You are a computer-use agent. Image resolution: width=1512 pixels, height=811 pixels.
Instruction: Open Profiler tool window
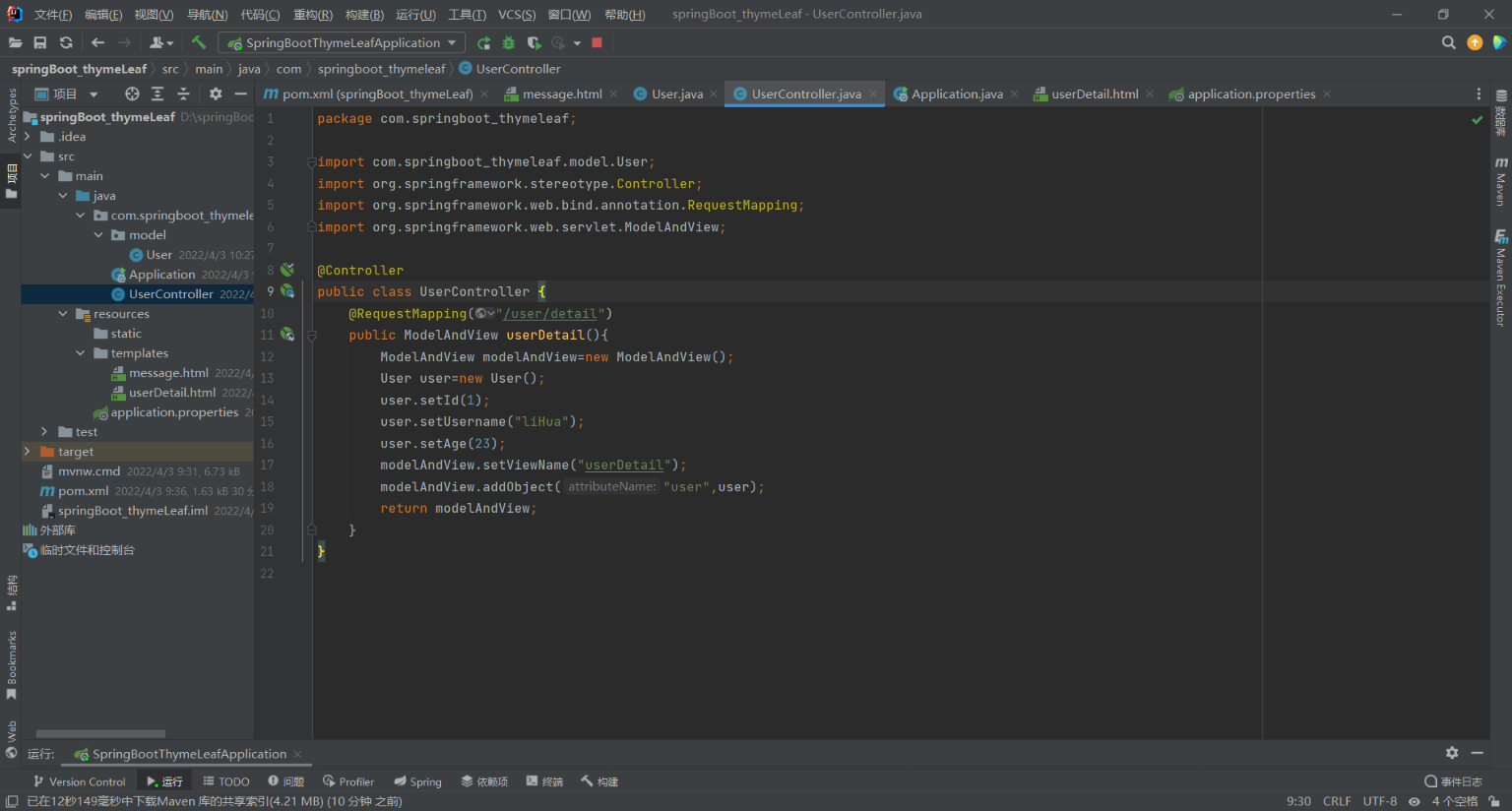[x=348, y=781]
